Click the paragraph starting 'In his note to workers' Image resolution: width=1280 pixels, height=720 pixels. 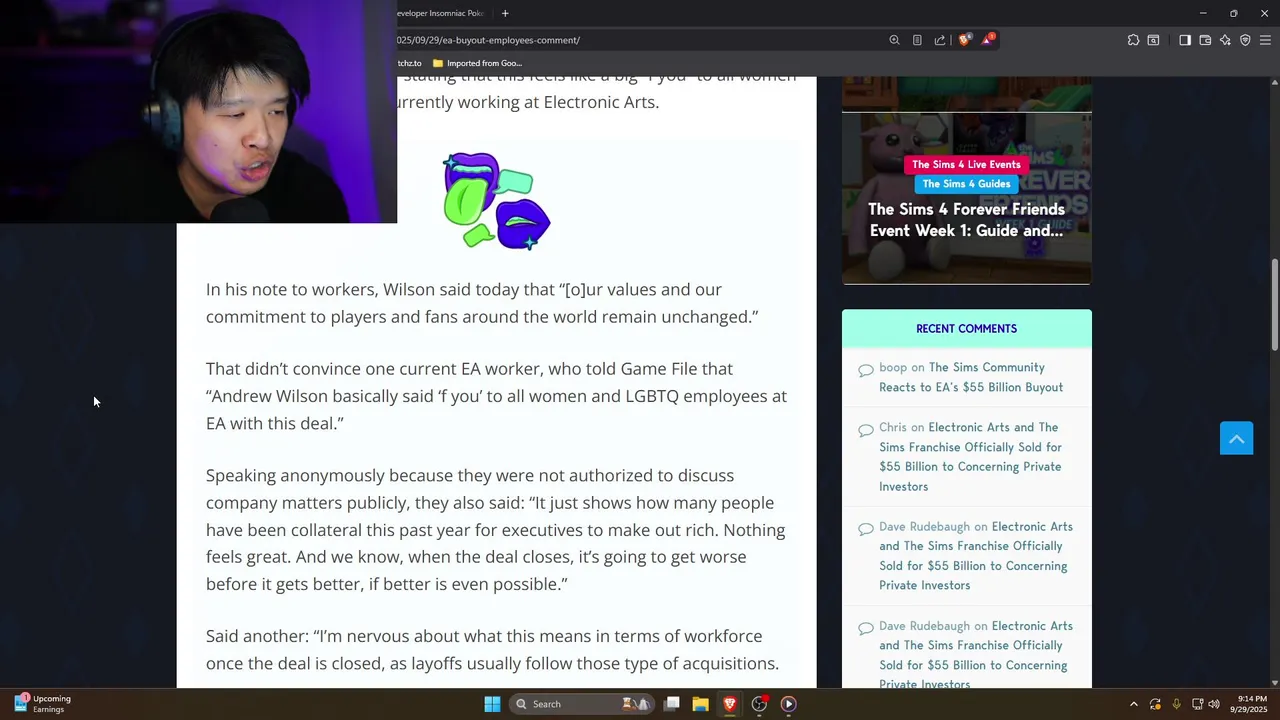click(x=482, y=303)
